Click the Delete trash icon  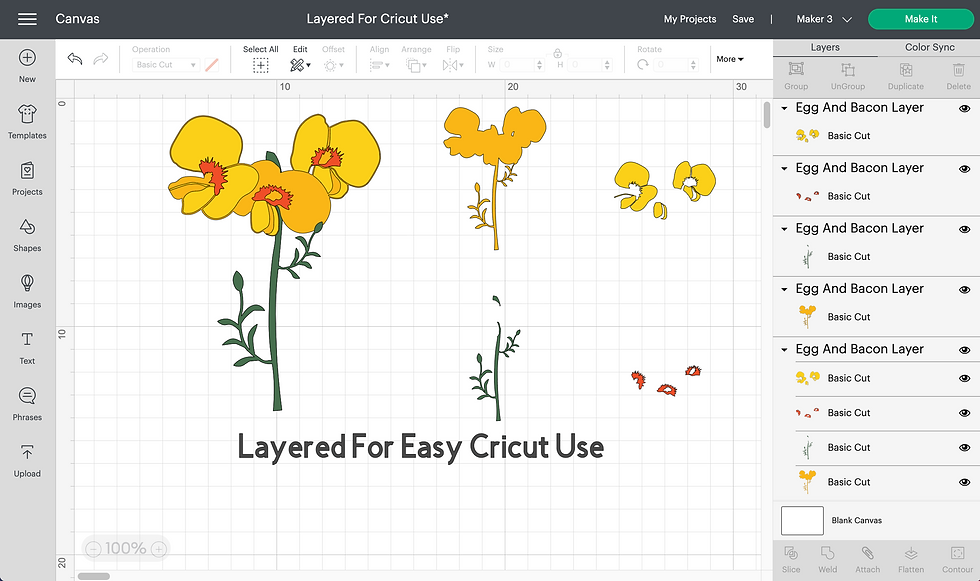pos(959,69)
